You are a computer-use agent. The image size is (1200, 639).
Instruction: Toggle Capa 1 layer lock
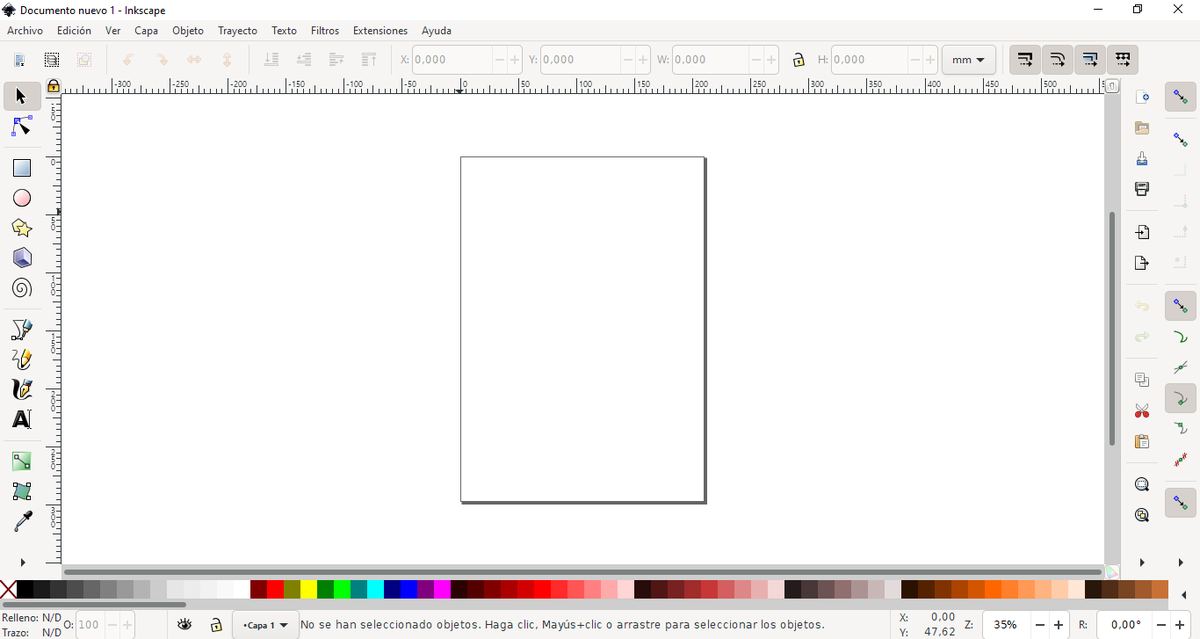click(215, 625)
